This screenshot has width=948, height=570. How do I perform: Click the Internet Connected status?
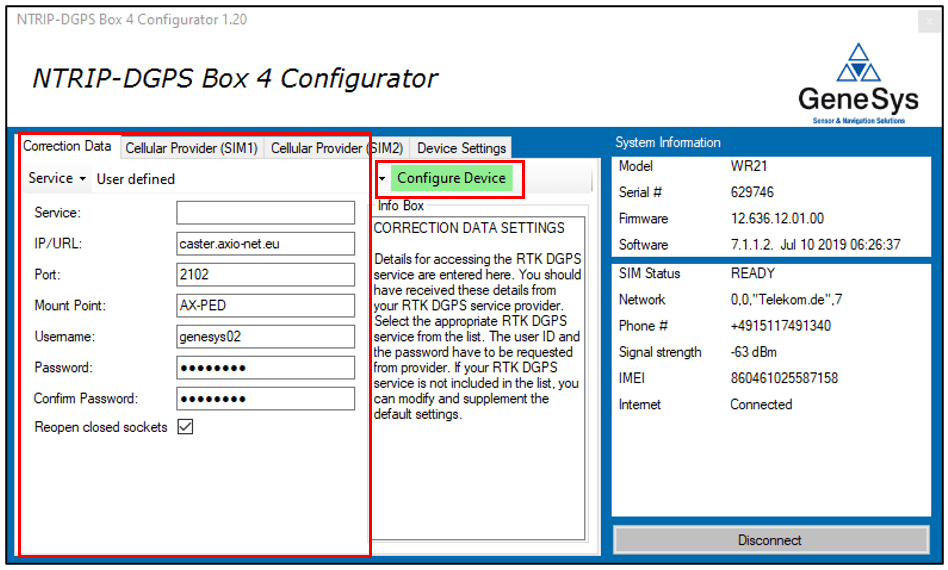pyautogui.click(x=761, y=404)
